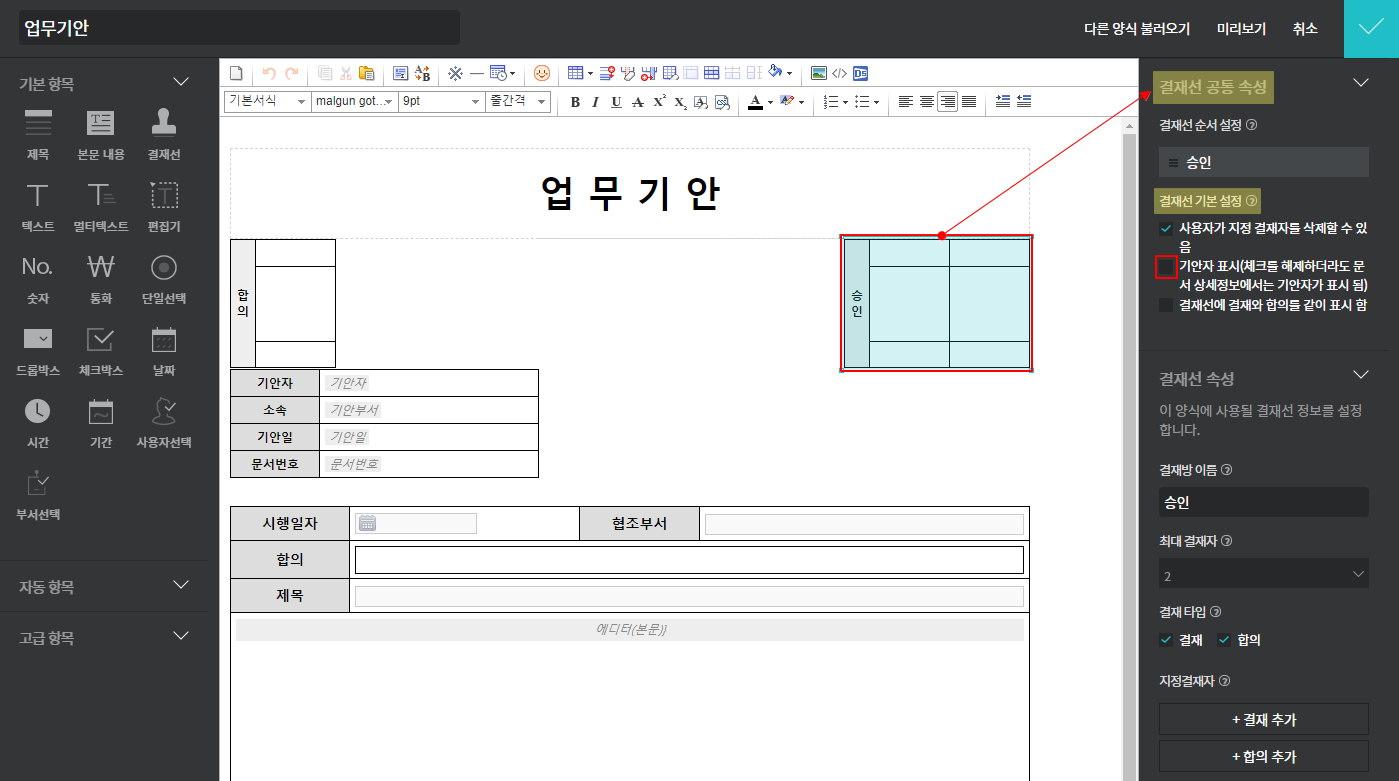Toggle the 합의 approval type checkbox
Image resolution: width=1399 pixels, height=781 pixels.
(x=1224, y=640)
